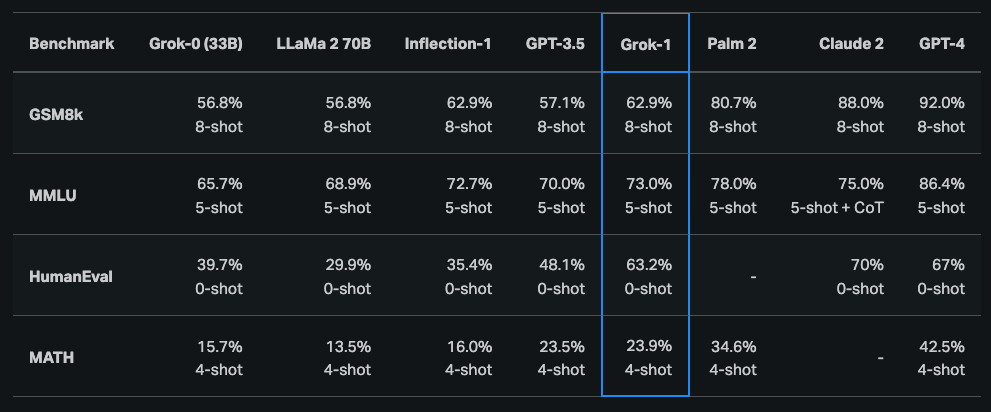Select Palm 2's 34.6% MATH score

[733, 346]
